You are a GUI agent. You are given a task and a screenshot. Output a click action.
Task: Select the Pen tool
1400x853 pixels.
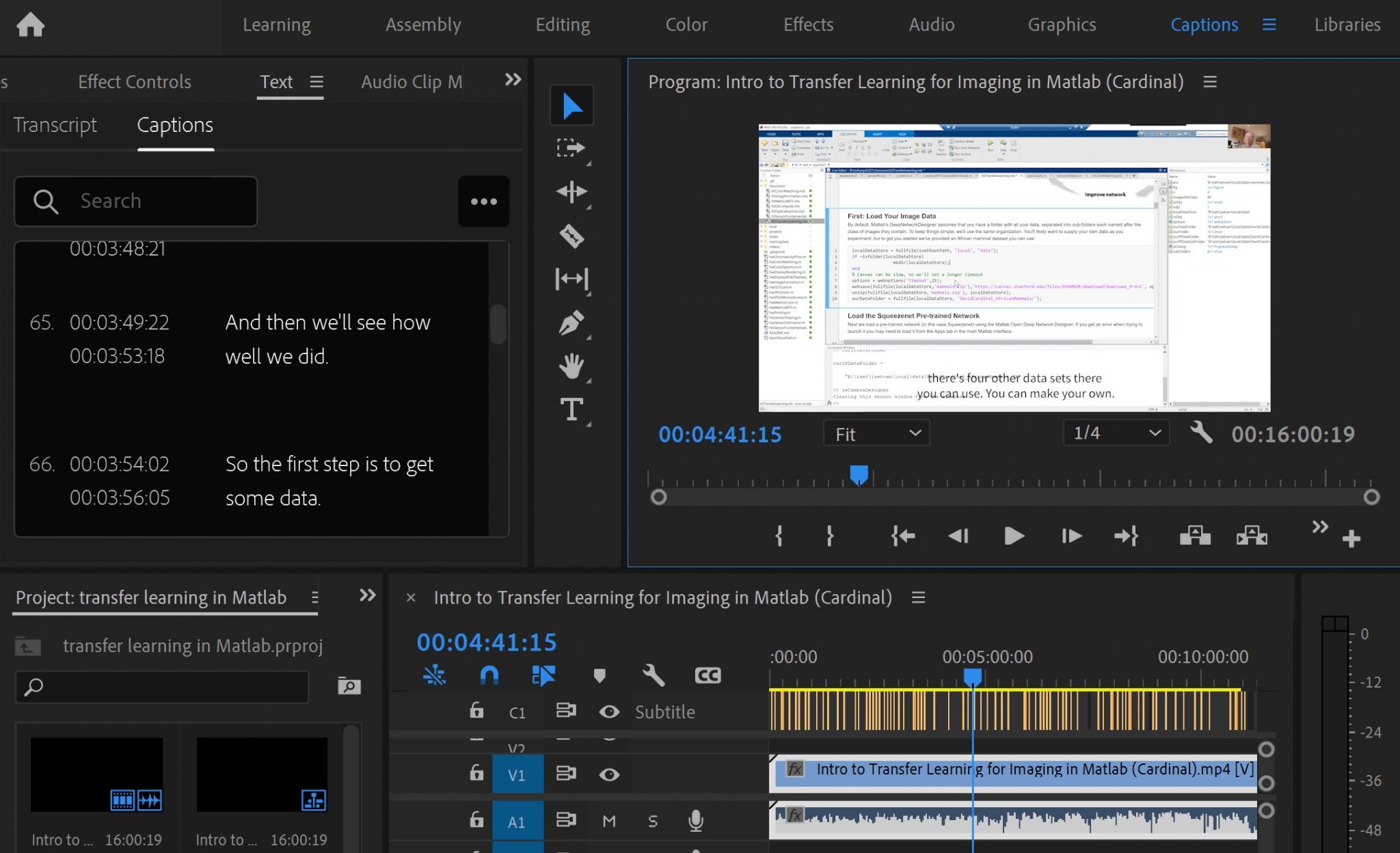(571, 322)
